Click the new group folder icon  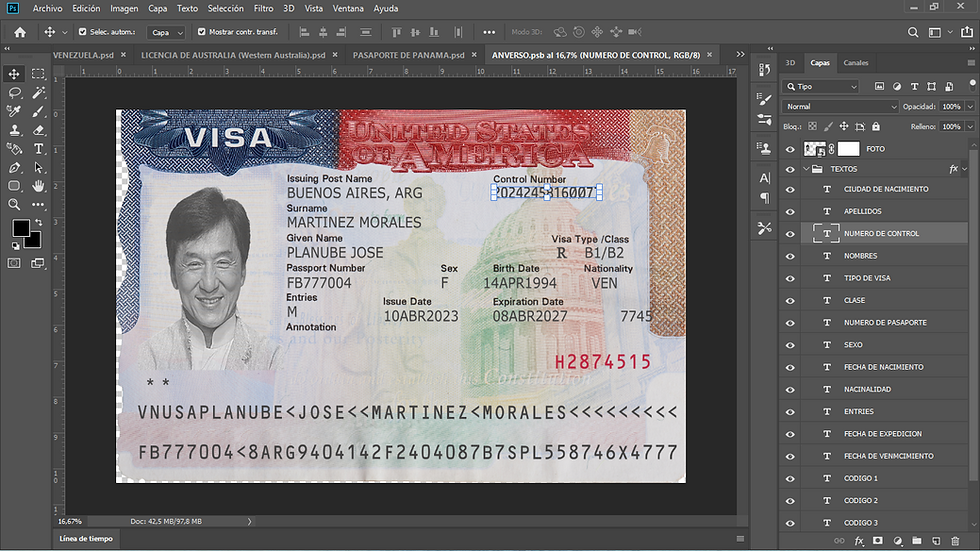click(916, 540)
